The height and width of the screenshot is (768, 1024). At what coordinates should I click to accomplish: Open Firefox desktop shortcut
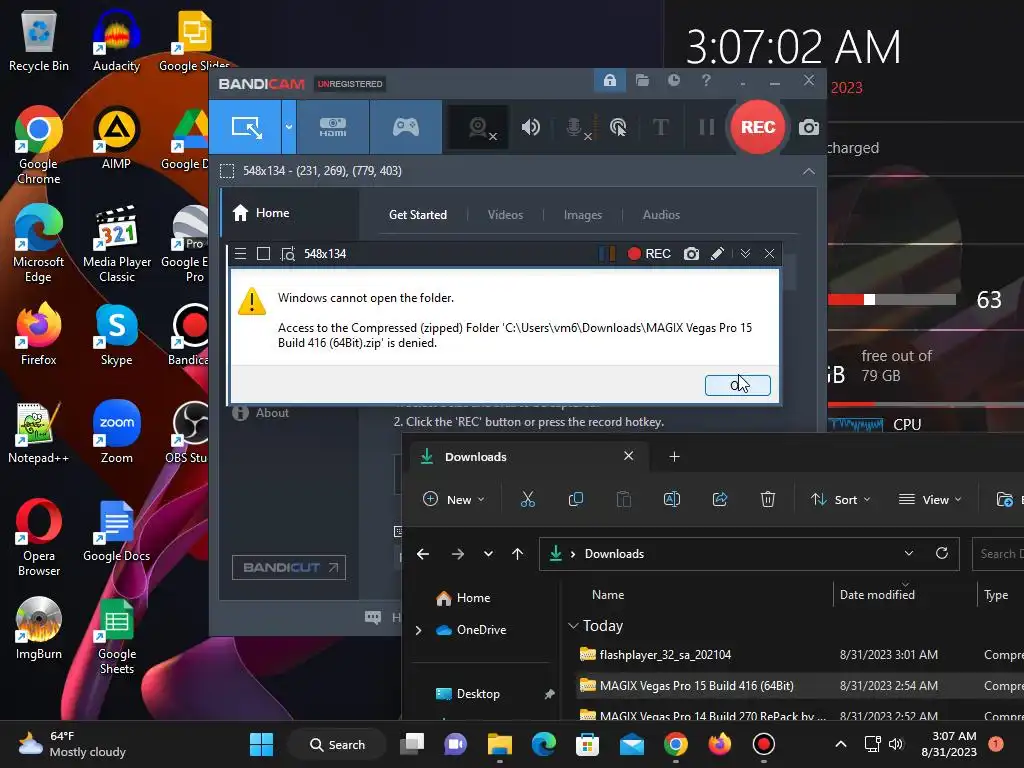[39, 334]
